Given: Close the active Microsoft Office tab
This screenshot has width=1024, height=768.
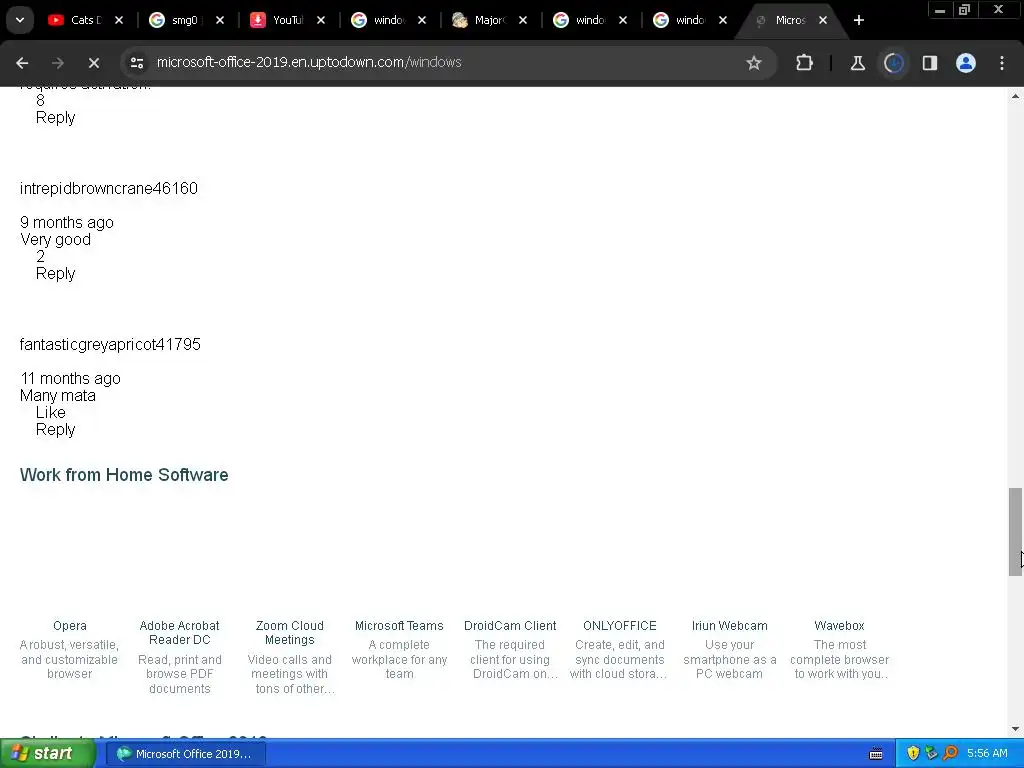Looking at the screenshot, I should click(x=823, y=20).
